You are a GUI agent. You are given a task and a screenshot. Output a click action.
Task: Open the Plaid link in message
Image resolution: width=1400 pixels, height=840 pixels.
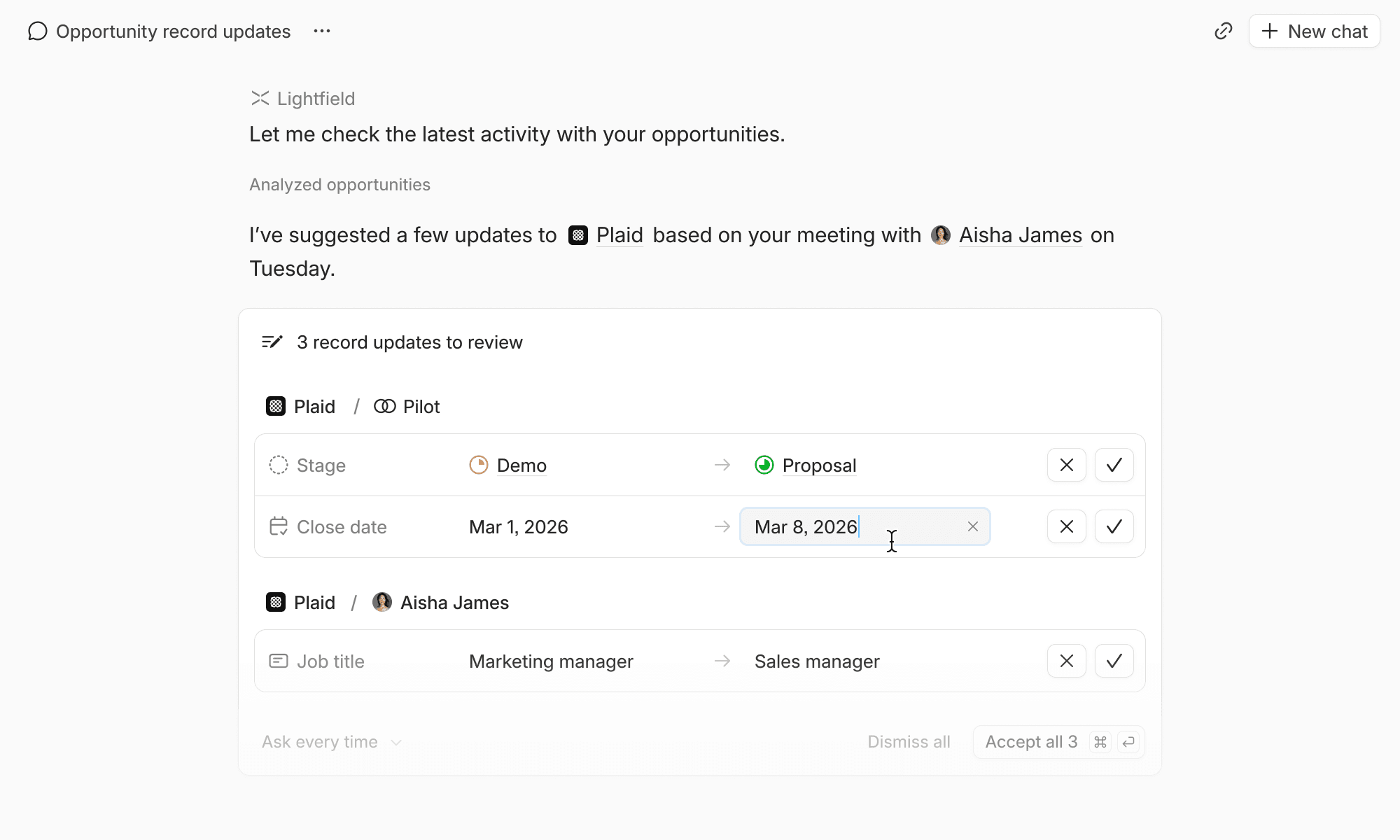coord(619,235)
